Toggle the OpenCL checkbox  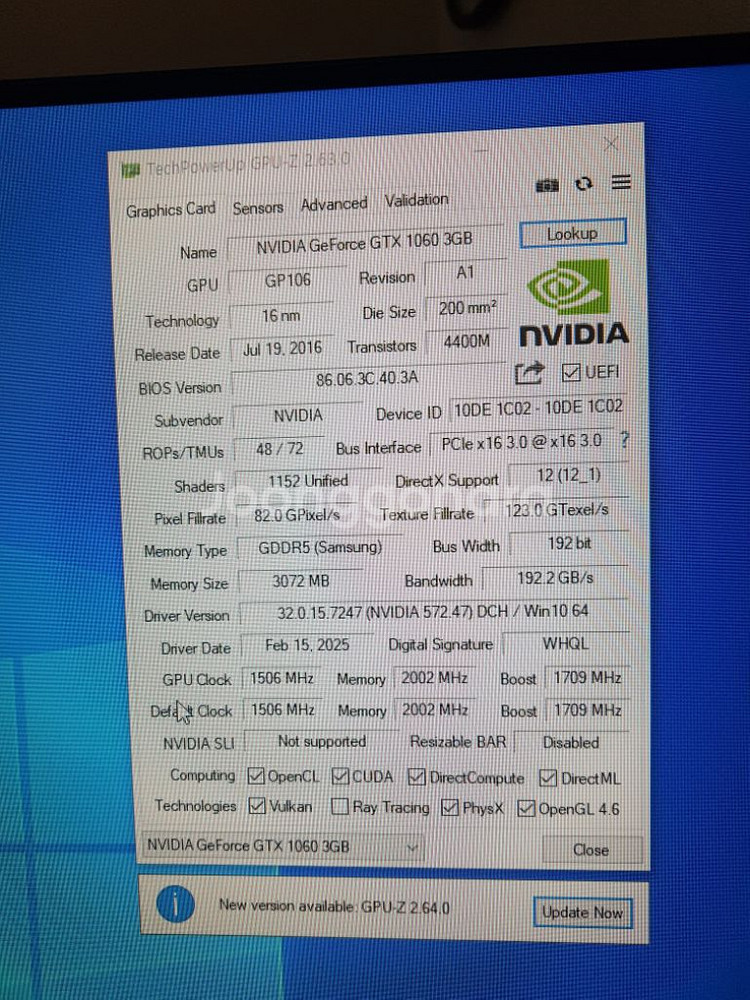coord(256,776)
